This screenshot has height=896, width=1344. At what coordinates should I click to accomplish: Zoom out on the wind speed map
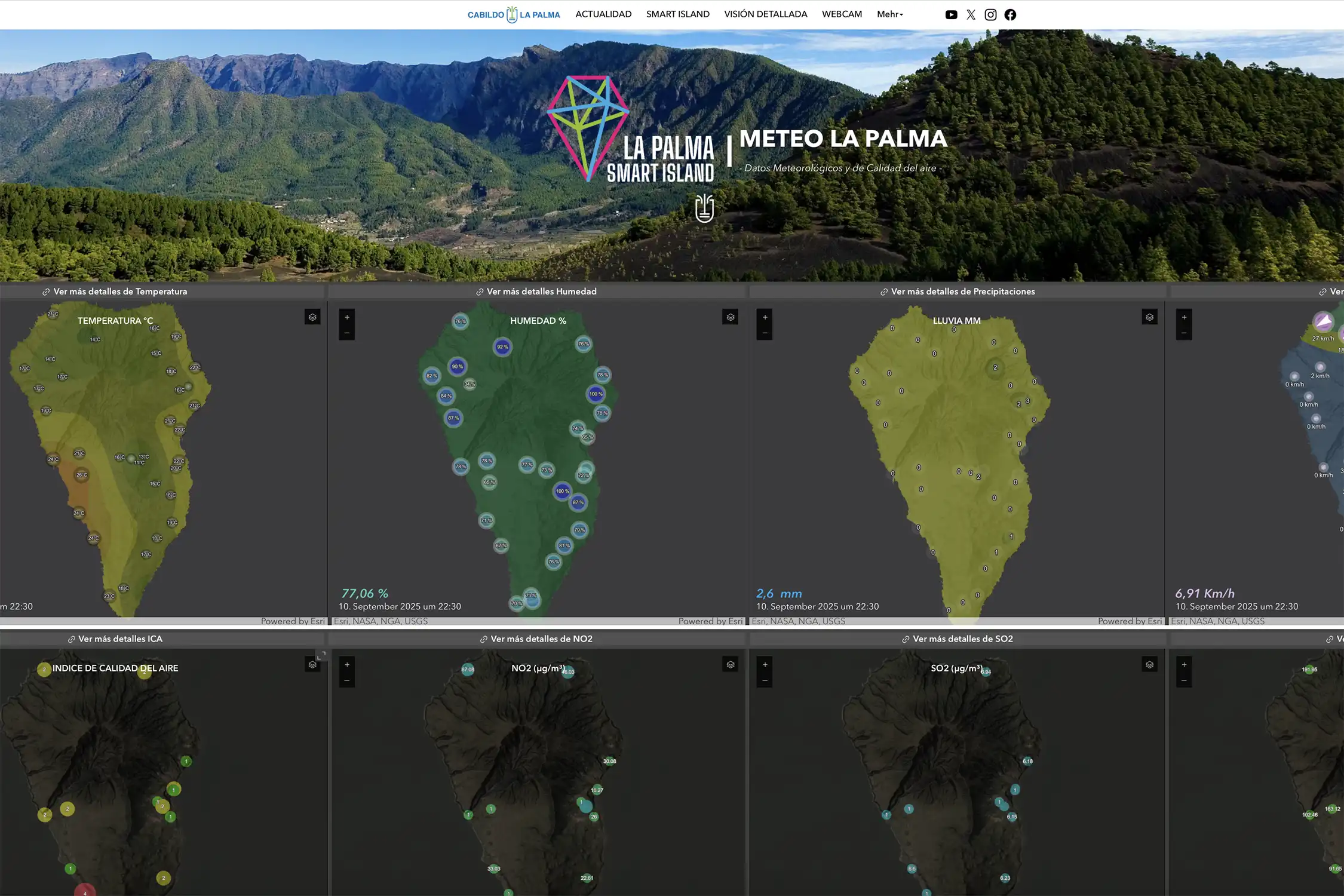tap(1184, 333)
